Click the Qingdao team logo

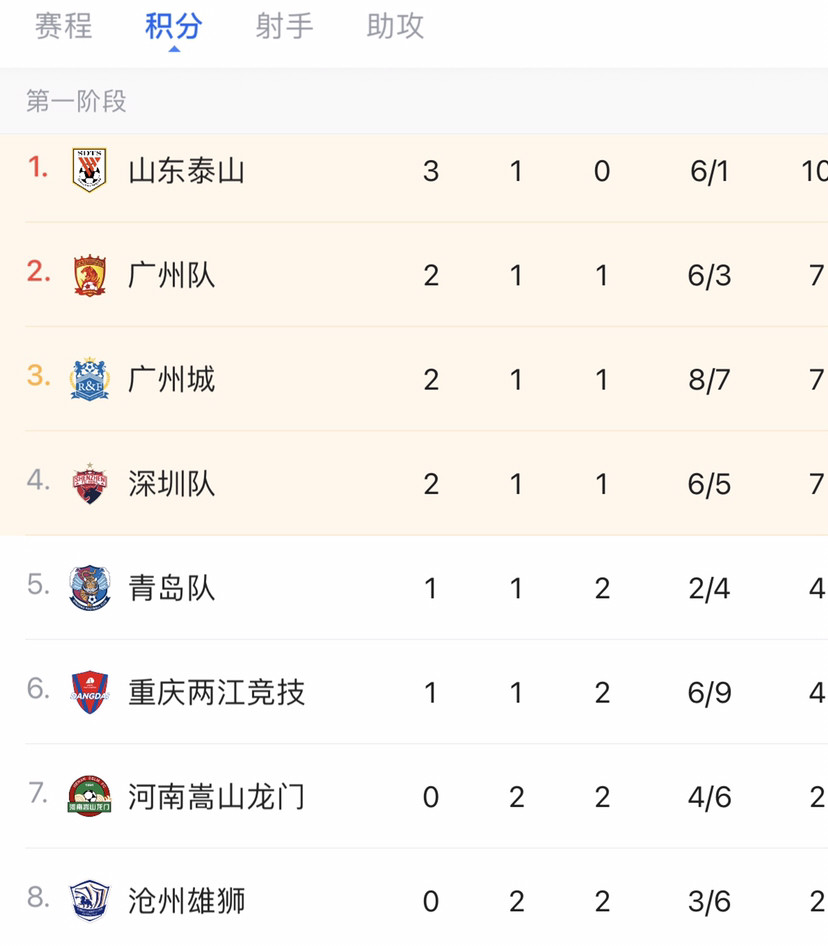click(x=89, y=588)
